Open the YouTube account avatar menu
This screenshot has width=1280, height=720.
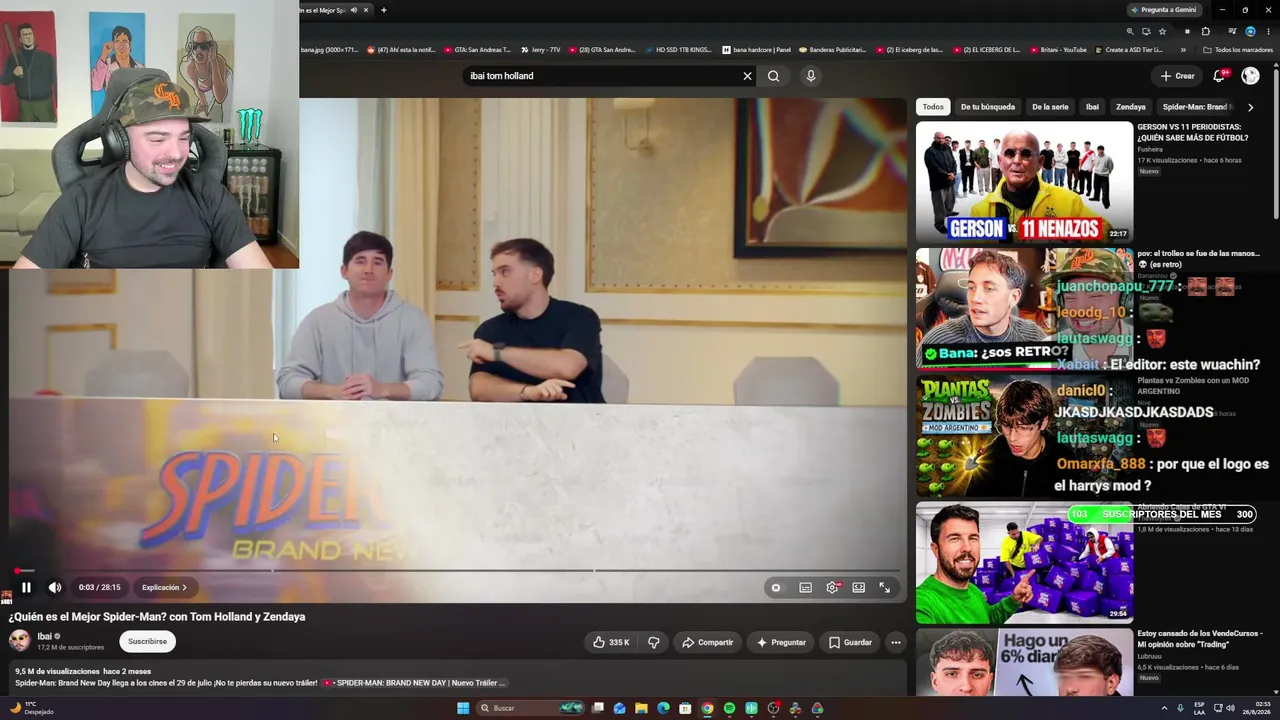pyautogui.click(x=1250, y=76)
